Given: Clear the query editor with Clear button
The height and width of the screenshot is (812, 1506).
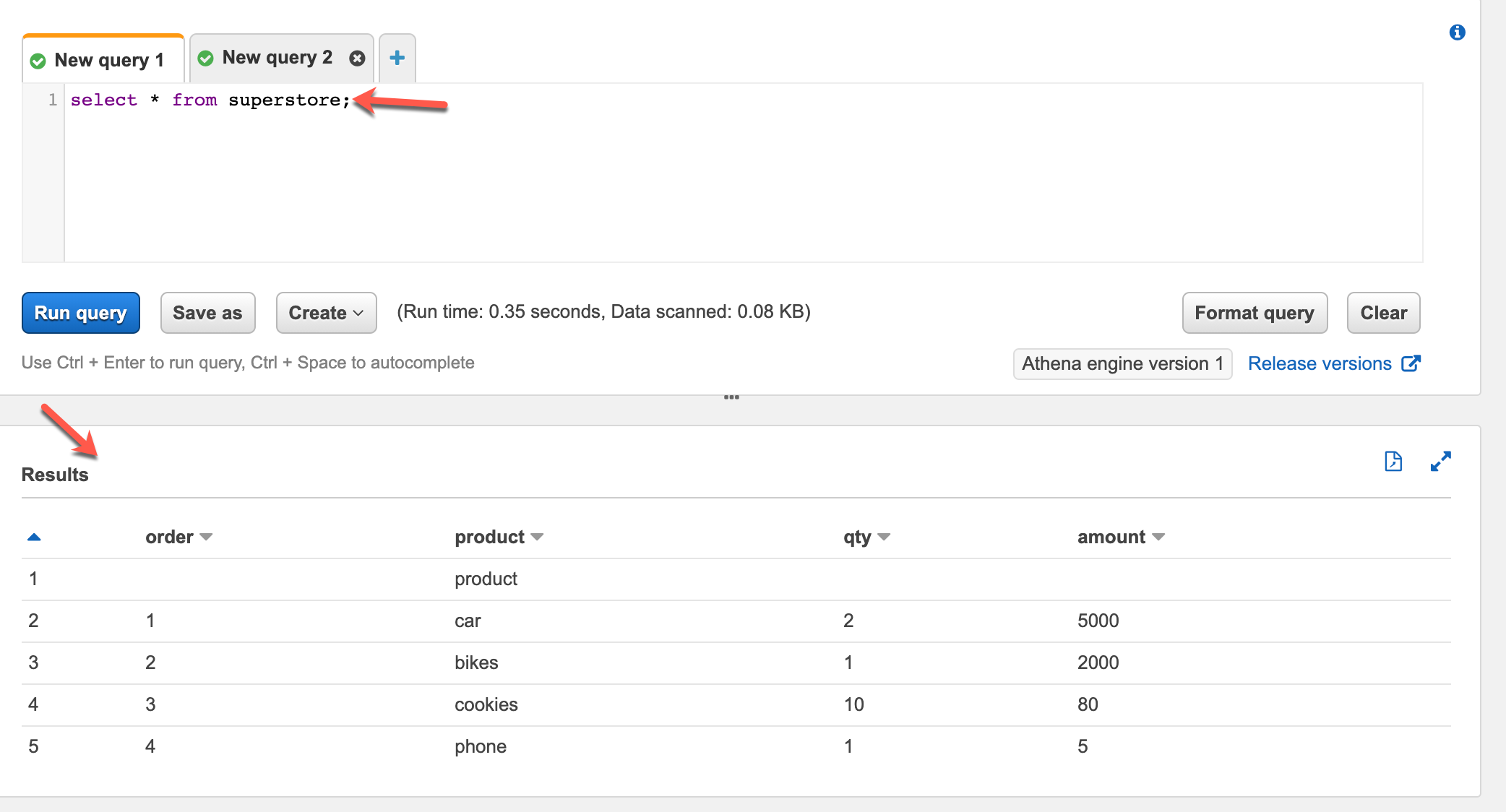Looking at the screenshot, I should [1383, 313].
